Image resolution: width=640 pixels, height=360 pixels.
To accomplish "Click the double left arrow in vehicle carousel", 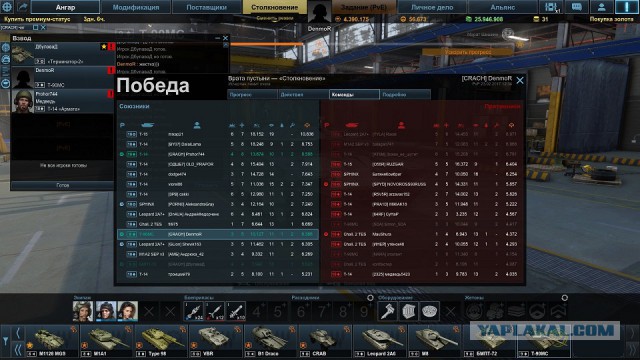I will point(18,350).
